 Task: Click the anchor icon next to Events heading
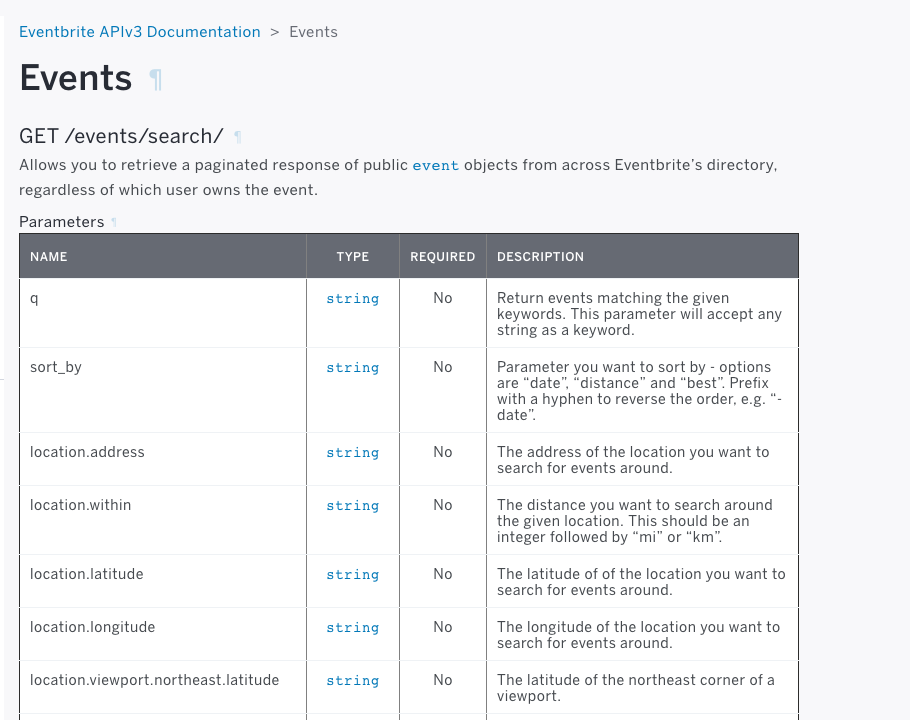pyautogui.click(x=156, y=78)
